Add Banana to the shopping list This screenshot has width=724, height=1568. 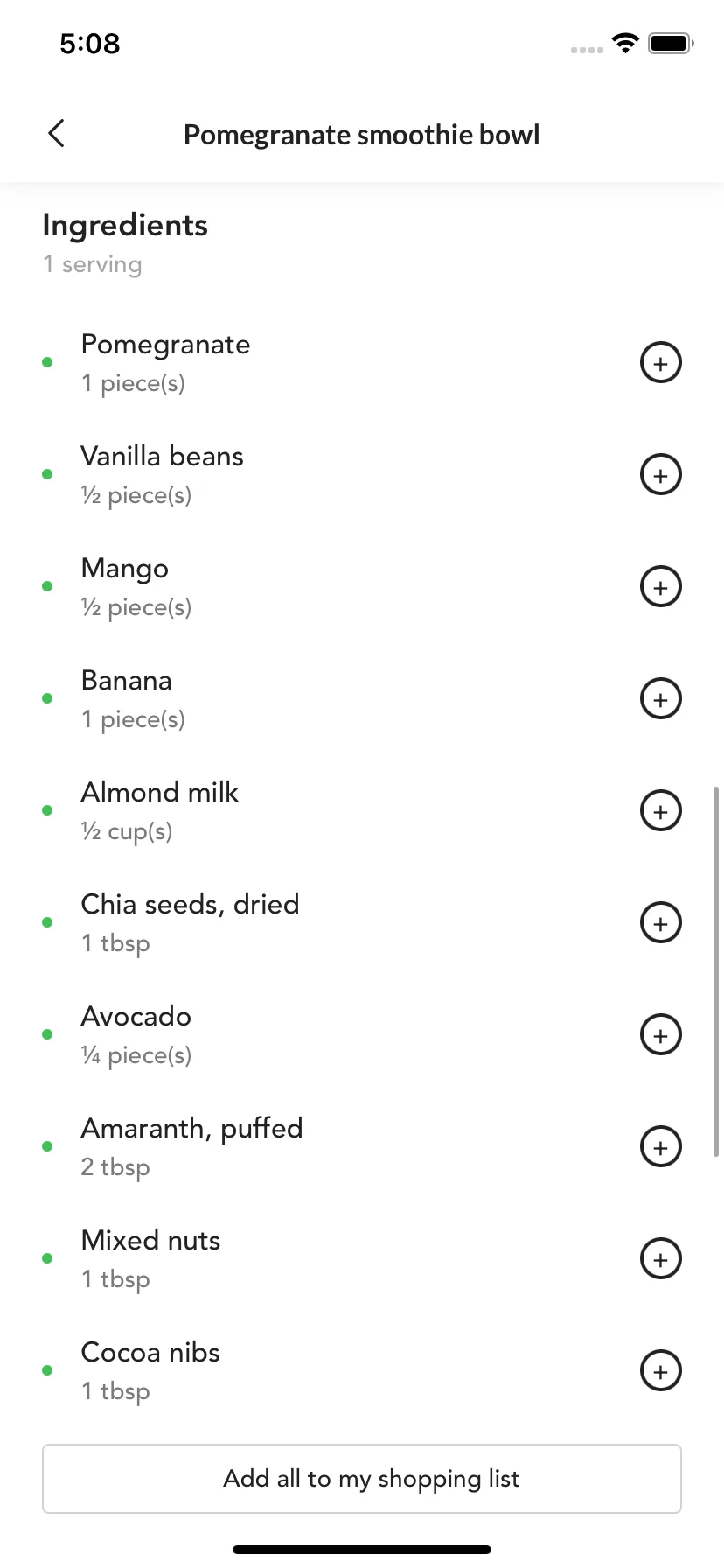661,699
